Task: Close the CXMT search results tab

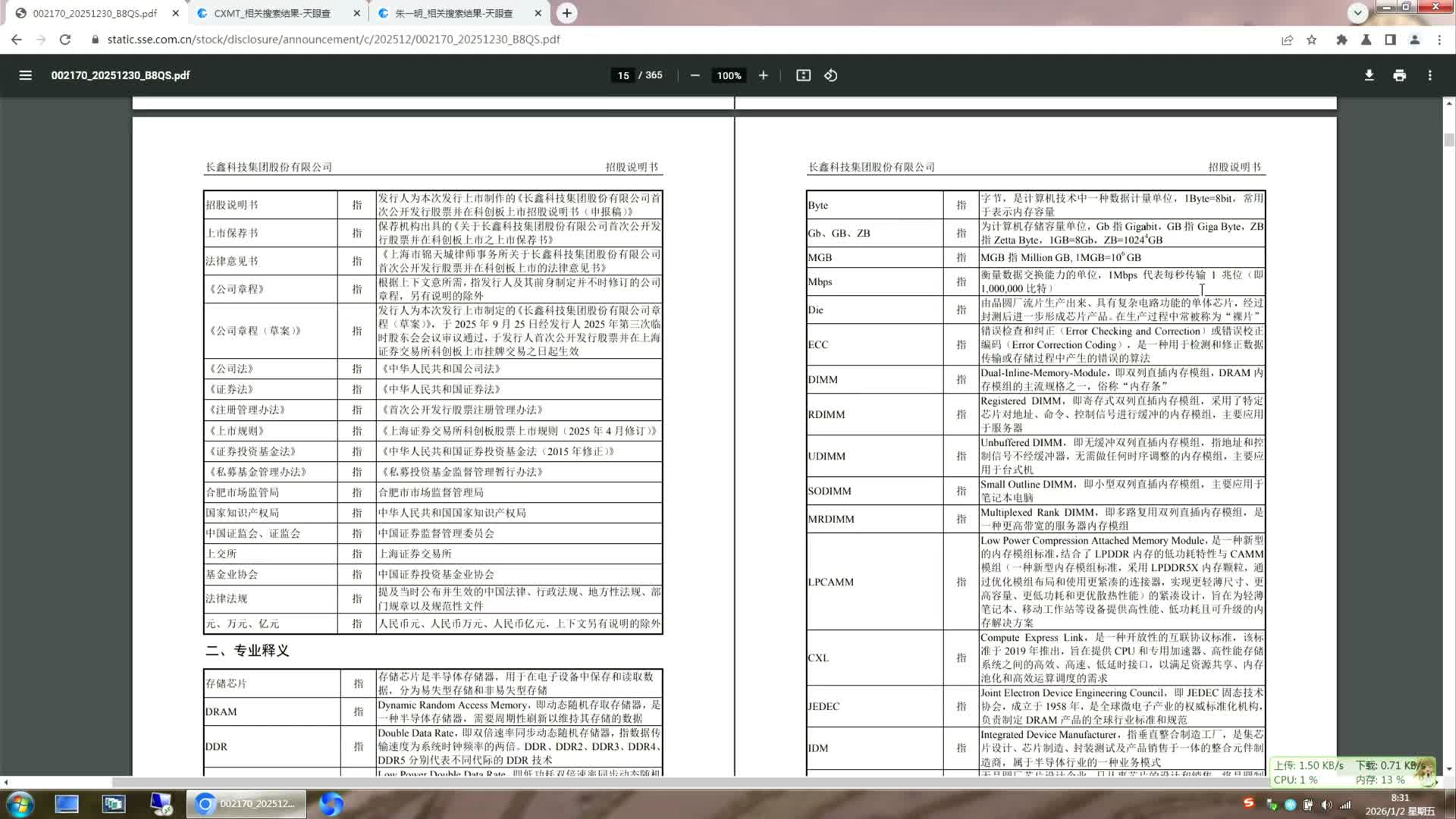Action: tap(356, 13)
